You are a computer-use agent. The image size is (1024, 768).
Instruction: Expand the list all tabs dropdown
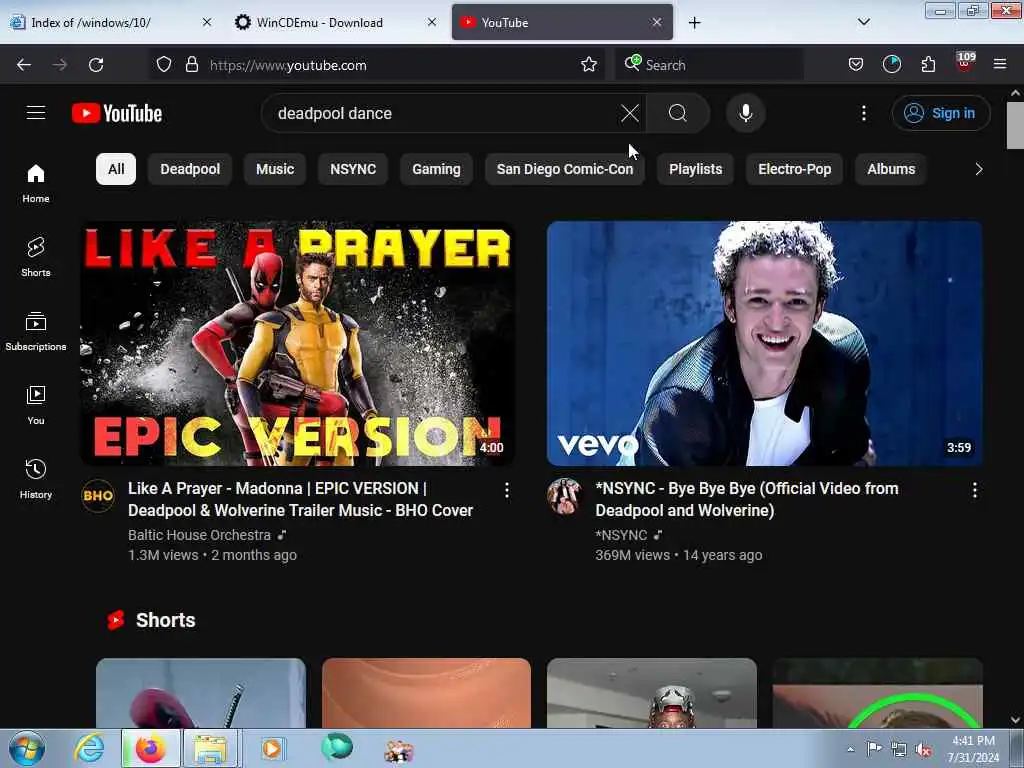[863, 22]
